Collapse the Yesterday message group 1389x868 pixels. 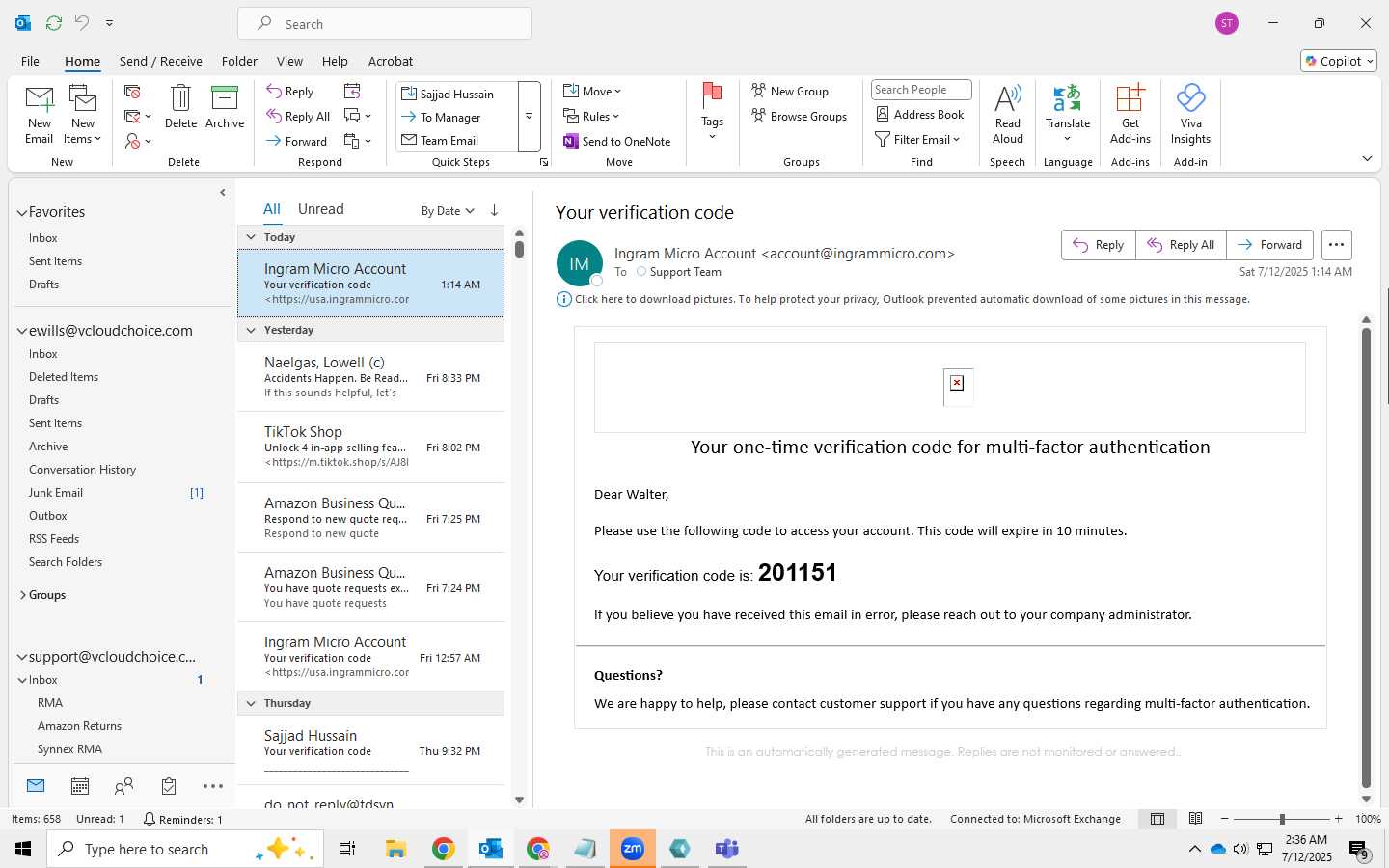tap(251, 330)
